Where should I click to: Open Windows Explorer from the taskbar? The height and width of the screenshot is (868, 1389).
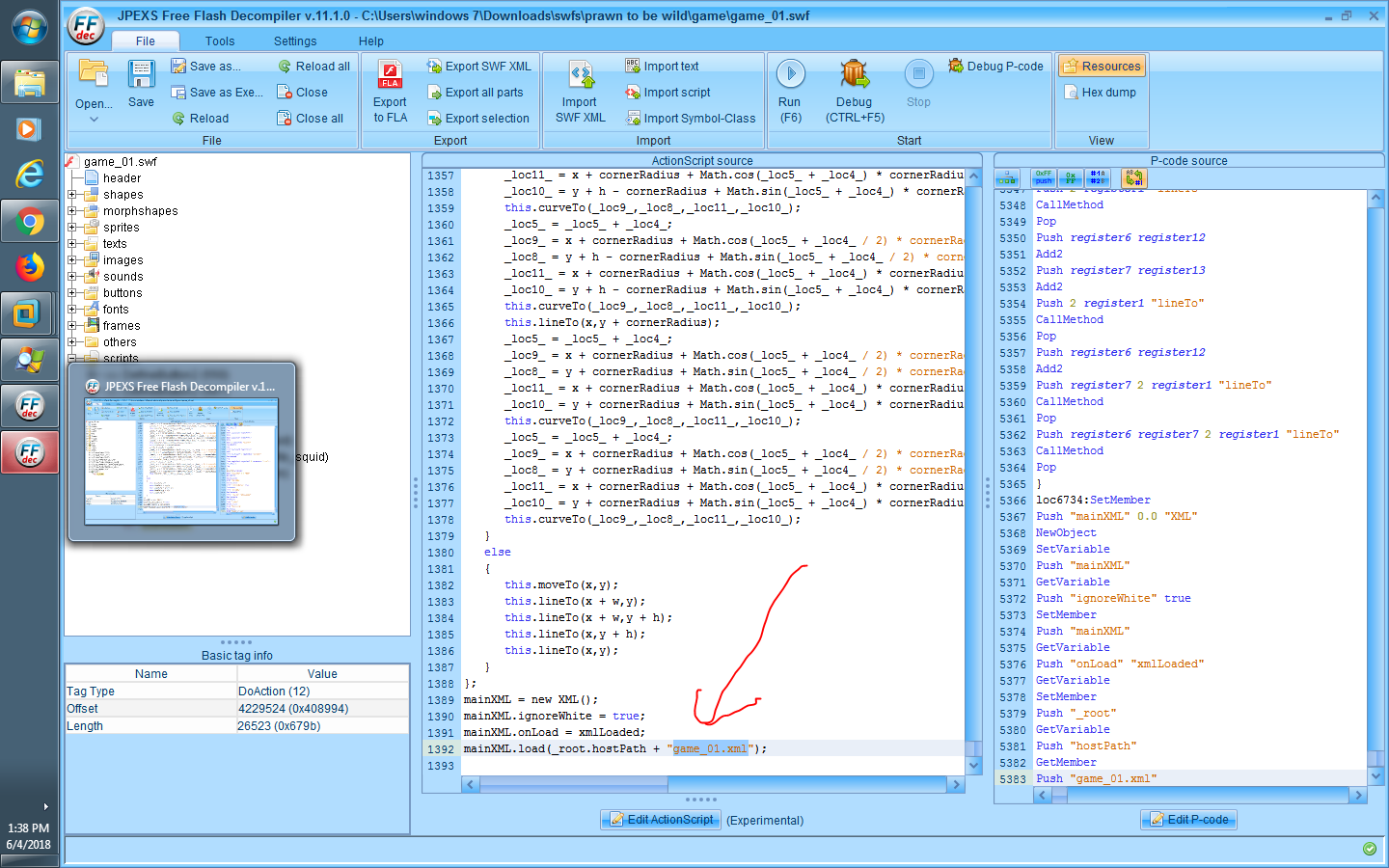coord(30,84)
